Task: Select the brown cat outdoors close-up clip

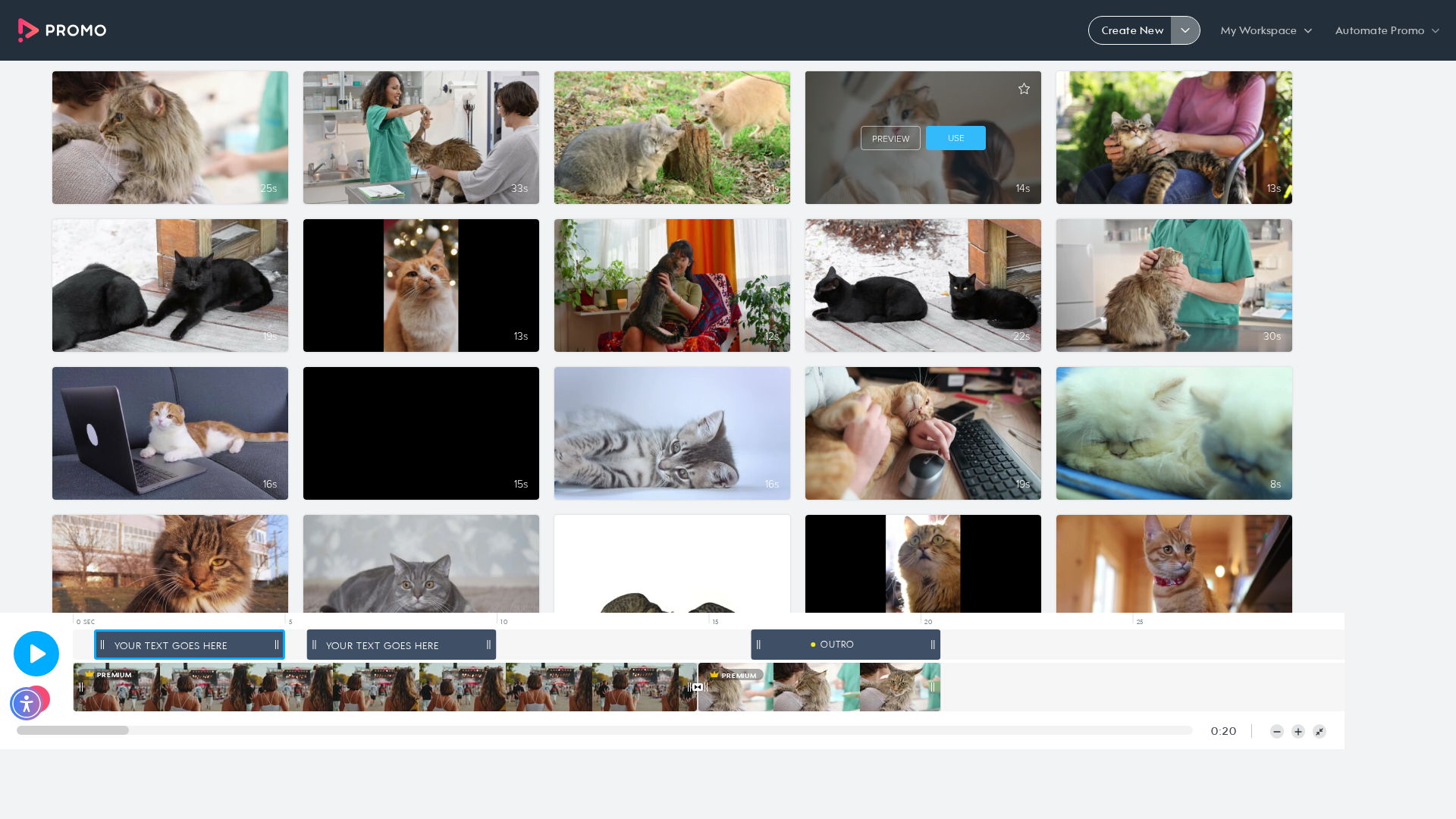Action: pos(170,563)
